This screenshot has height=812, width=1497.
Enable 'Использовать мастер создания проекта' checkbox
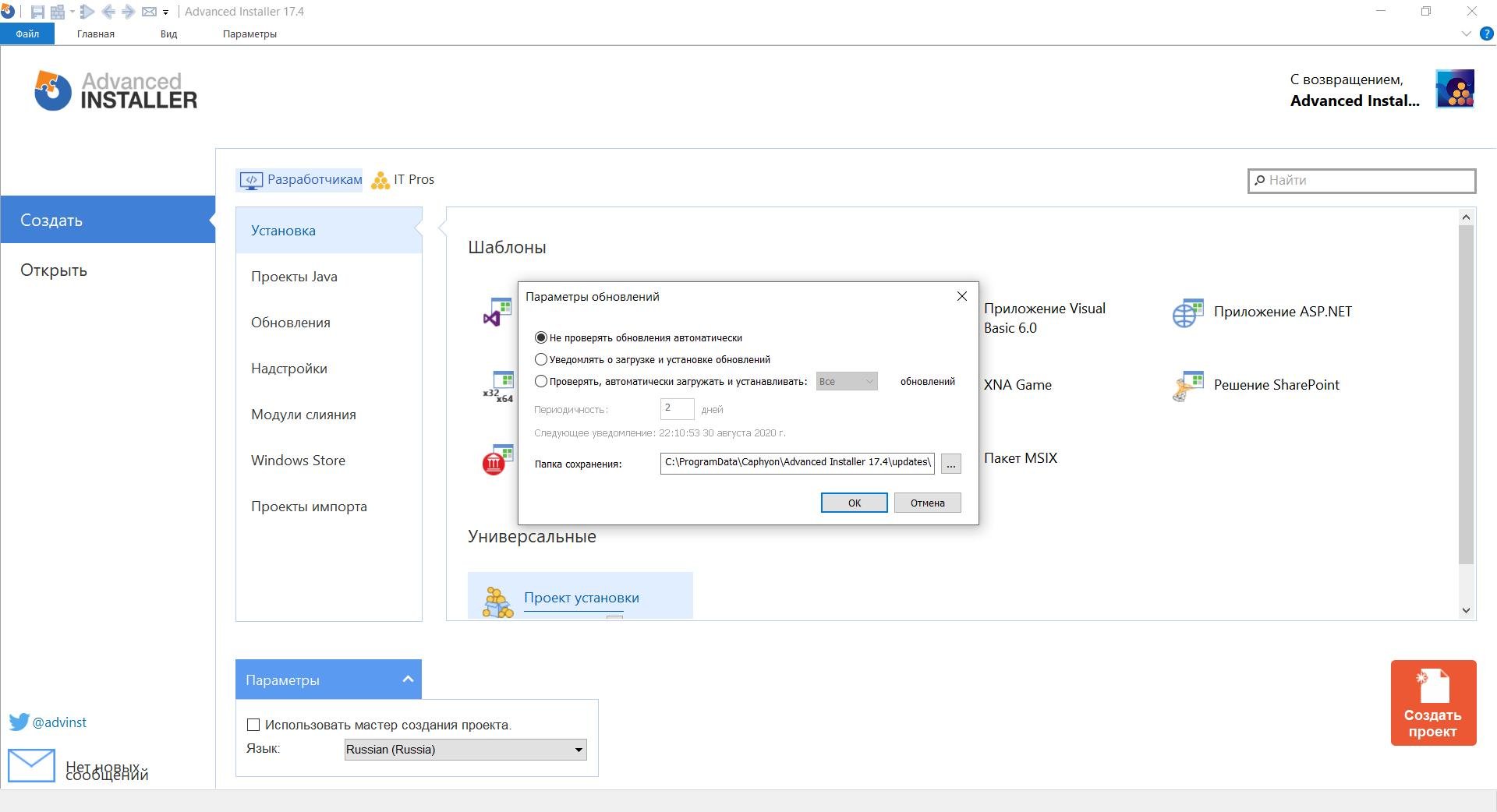(253, 726)
